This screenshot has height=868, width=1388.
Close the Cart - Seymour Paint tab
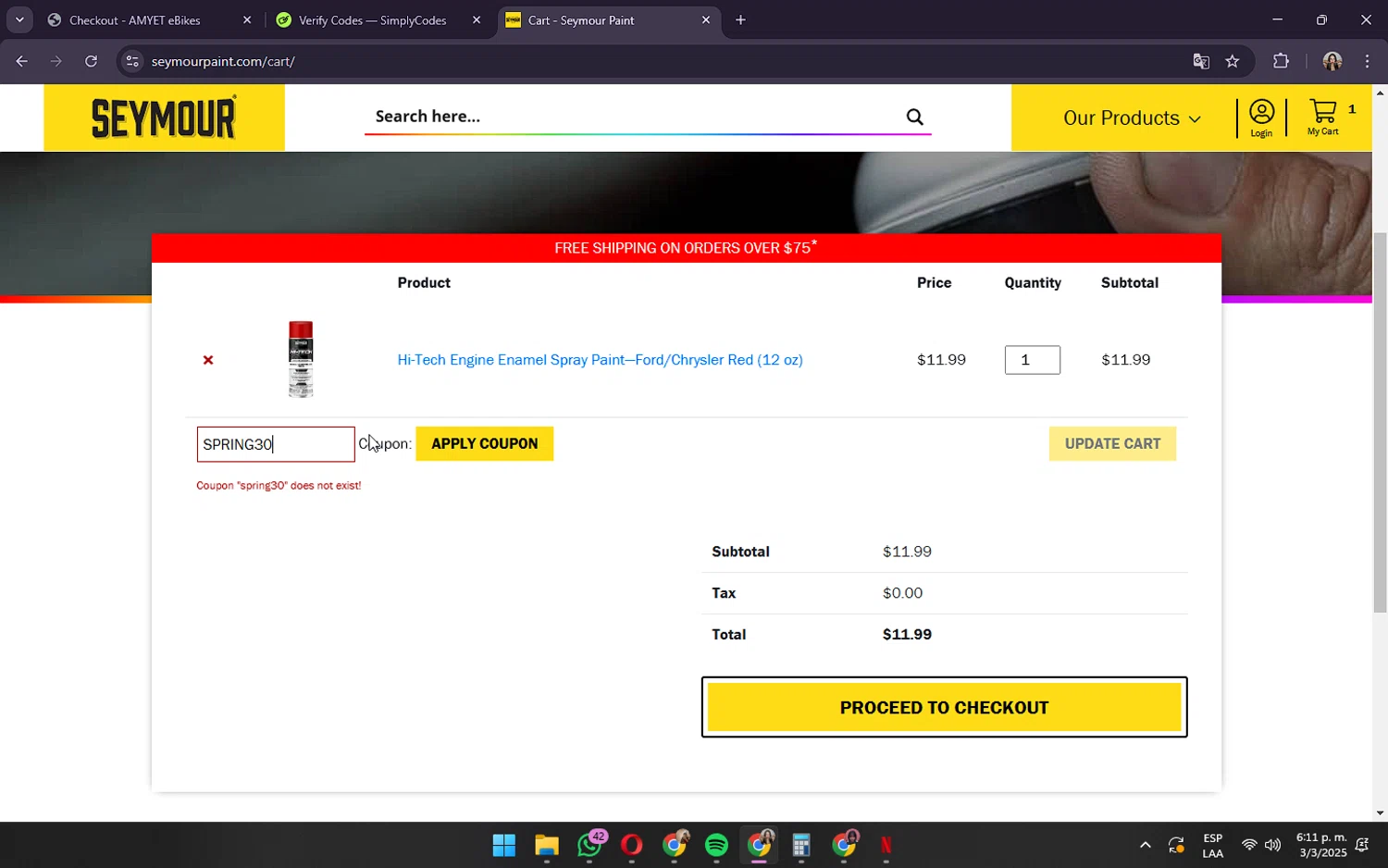coord(706,20)
